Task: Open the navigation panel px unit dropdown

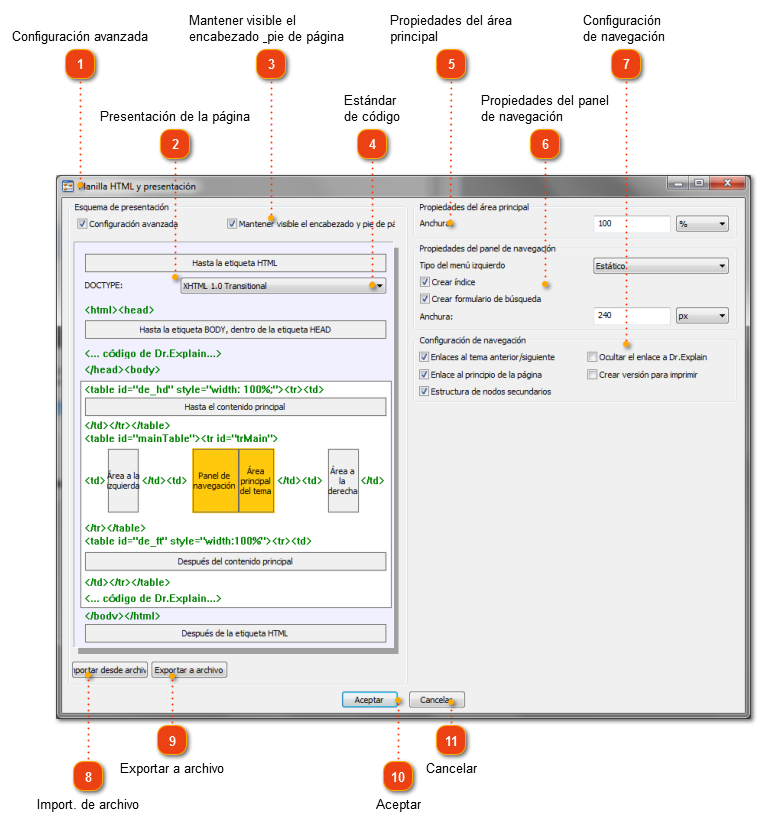Action: click(702, 316)
